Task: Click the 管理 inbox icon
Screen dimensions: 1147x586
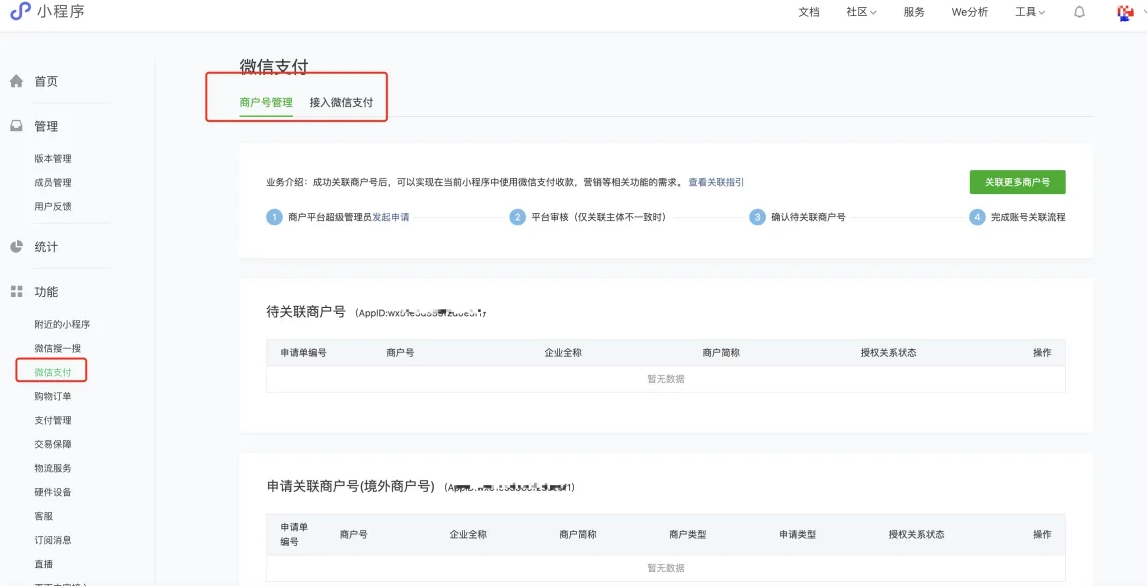Action: (x=17, y=126)
